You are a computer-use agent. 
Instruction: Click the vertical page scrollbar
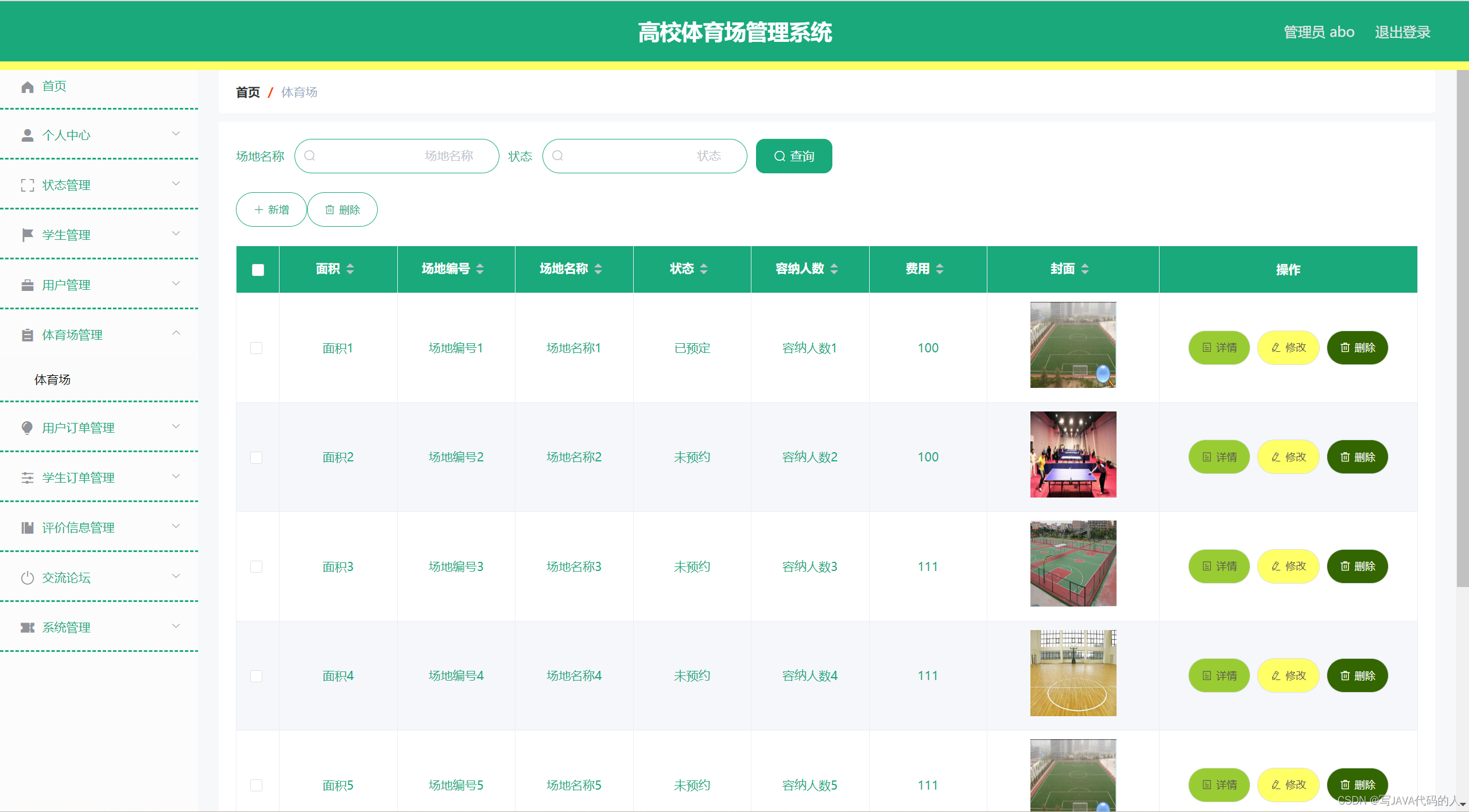point(1463,328)
